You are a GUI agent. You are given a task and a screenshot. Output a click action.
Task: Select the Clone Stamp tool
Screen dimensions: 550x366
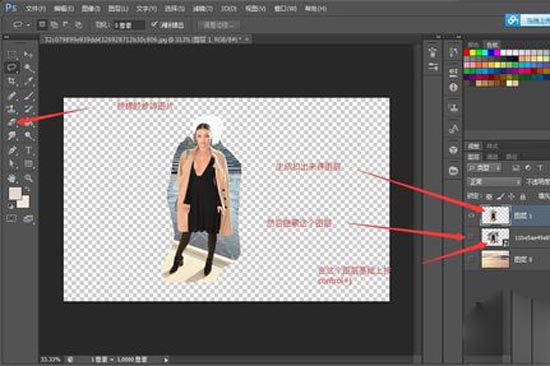[x=12, y=109]
